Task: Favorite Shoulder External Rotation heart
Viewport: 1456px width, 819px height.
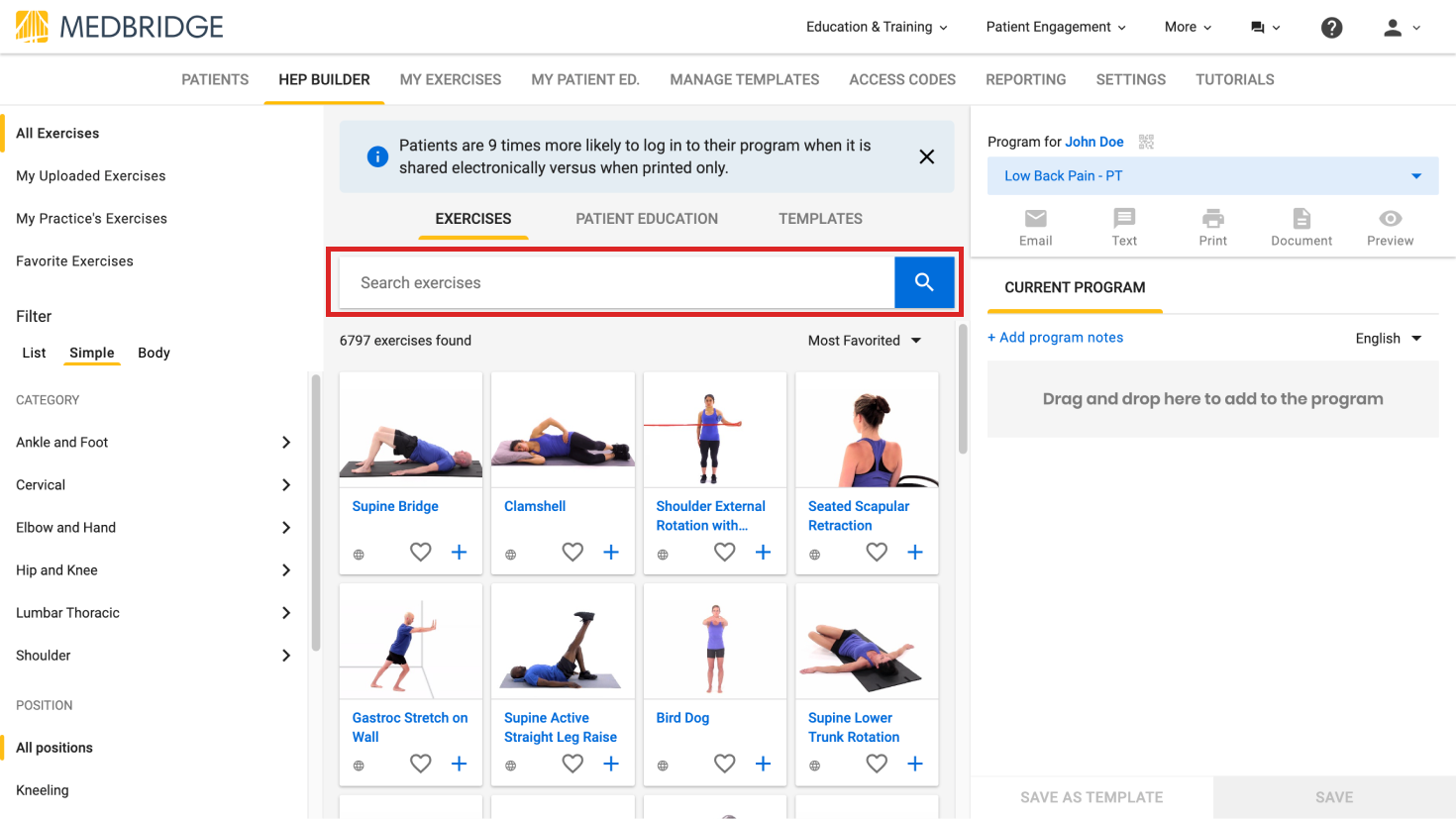Action: pos(725,552)
